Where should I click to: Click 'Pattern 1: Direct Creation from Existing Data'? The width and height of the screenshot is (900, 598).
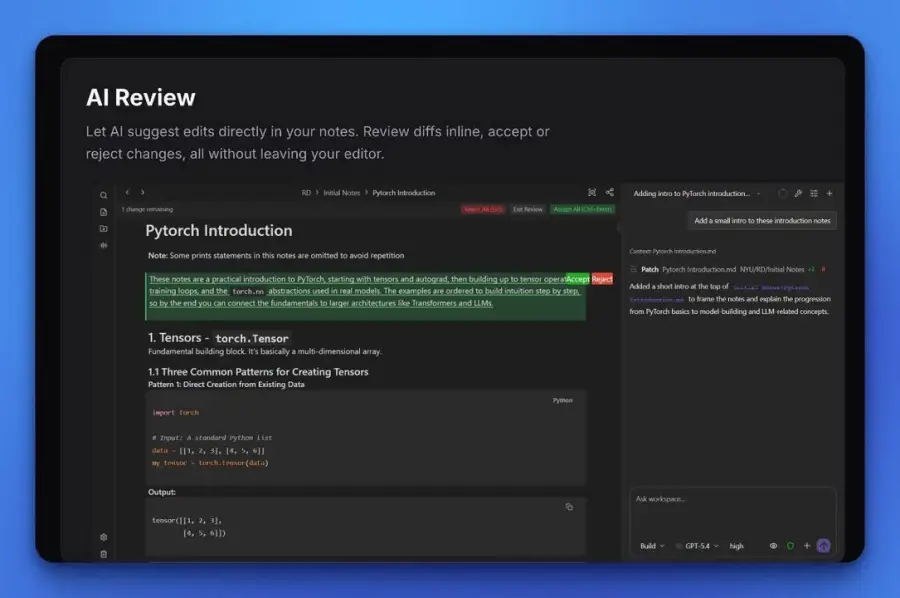226,385
